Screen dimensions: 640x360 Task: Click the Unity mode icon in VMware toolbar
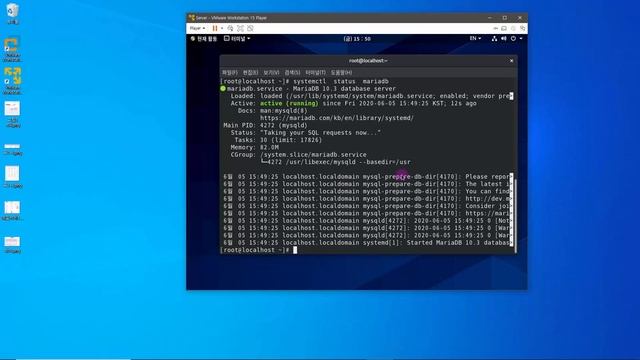(x=250, y=28)
